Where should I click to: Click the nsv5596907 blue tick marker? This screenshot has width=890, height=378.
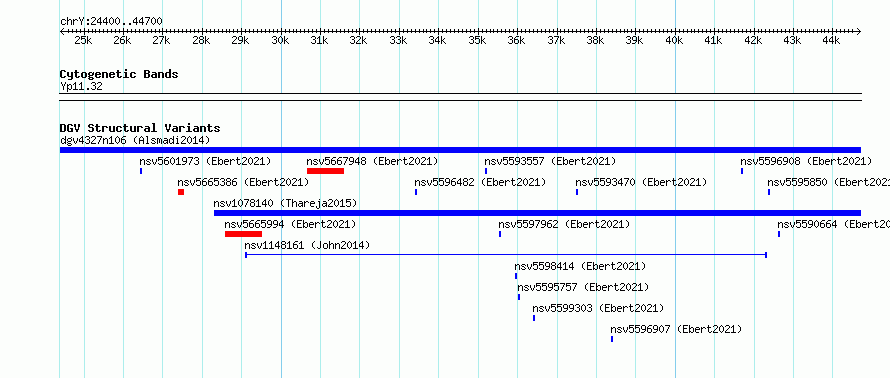[x=612, y=339]
